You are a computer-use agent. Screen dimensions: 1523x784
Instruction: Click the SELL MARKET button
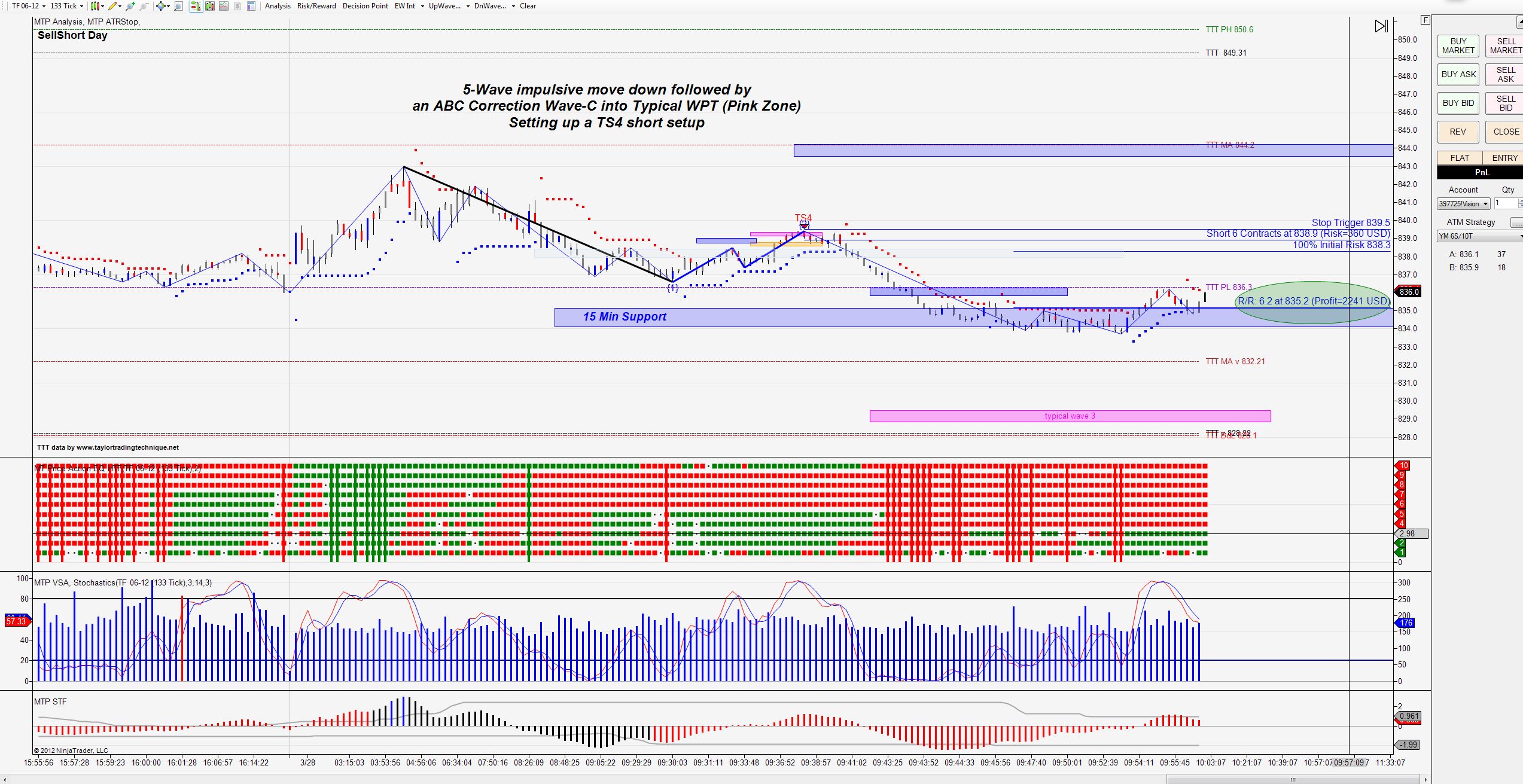(1504, 46)
